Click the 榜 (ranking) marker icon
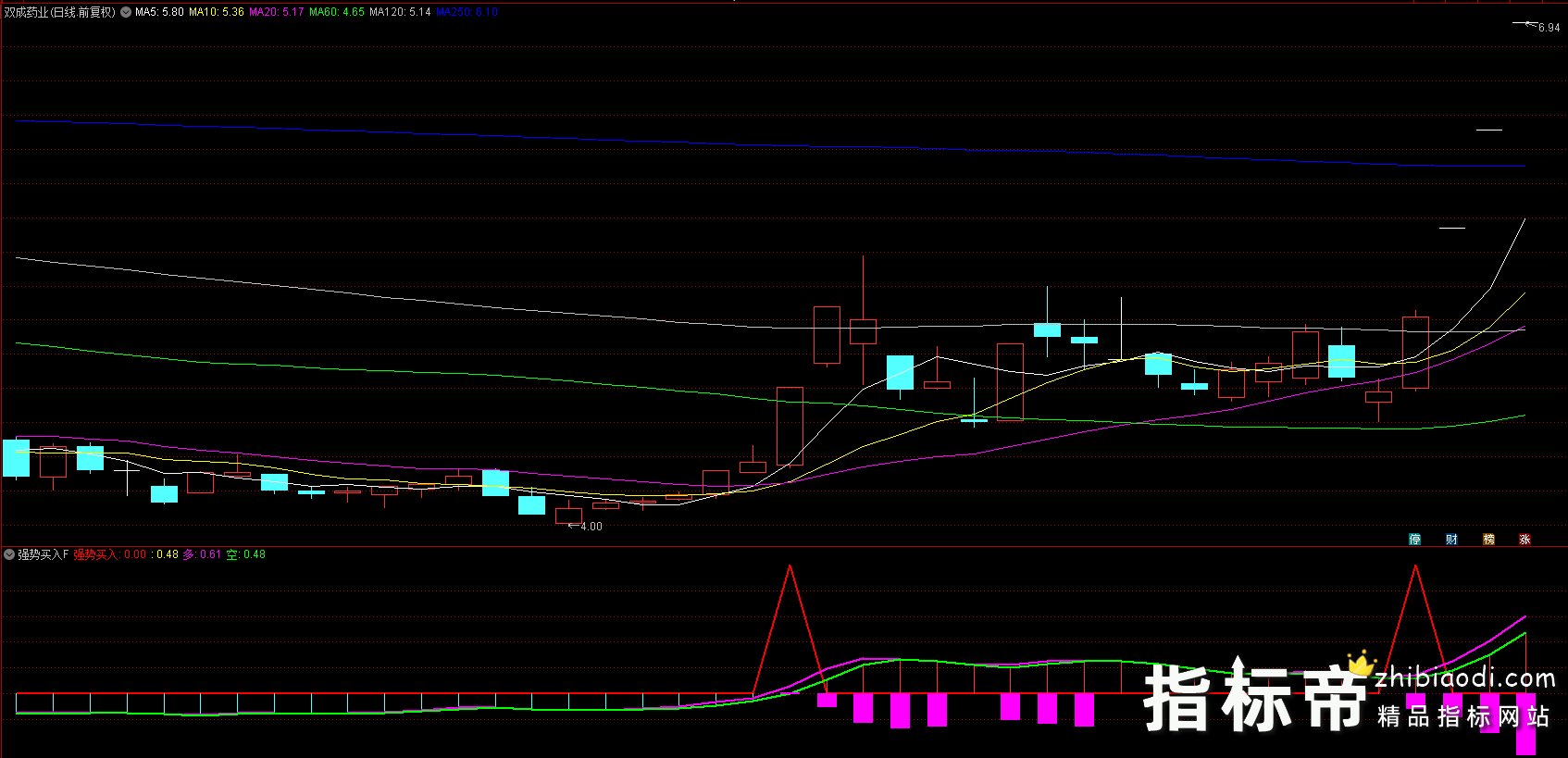 click(x=1488, y=539)
